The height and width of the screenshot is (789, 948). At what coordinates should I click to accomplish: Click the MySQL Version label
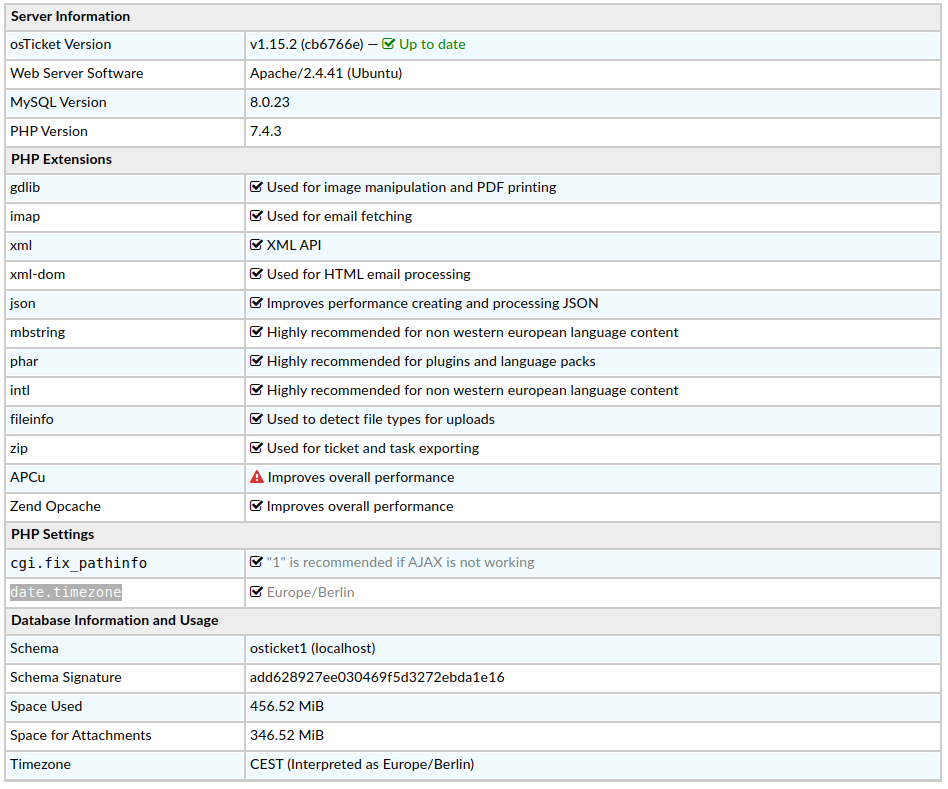[58, 103]
